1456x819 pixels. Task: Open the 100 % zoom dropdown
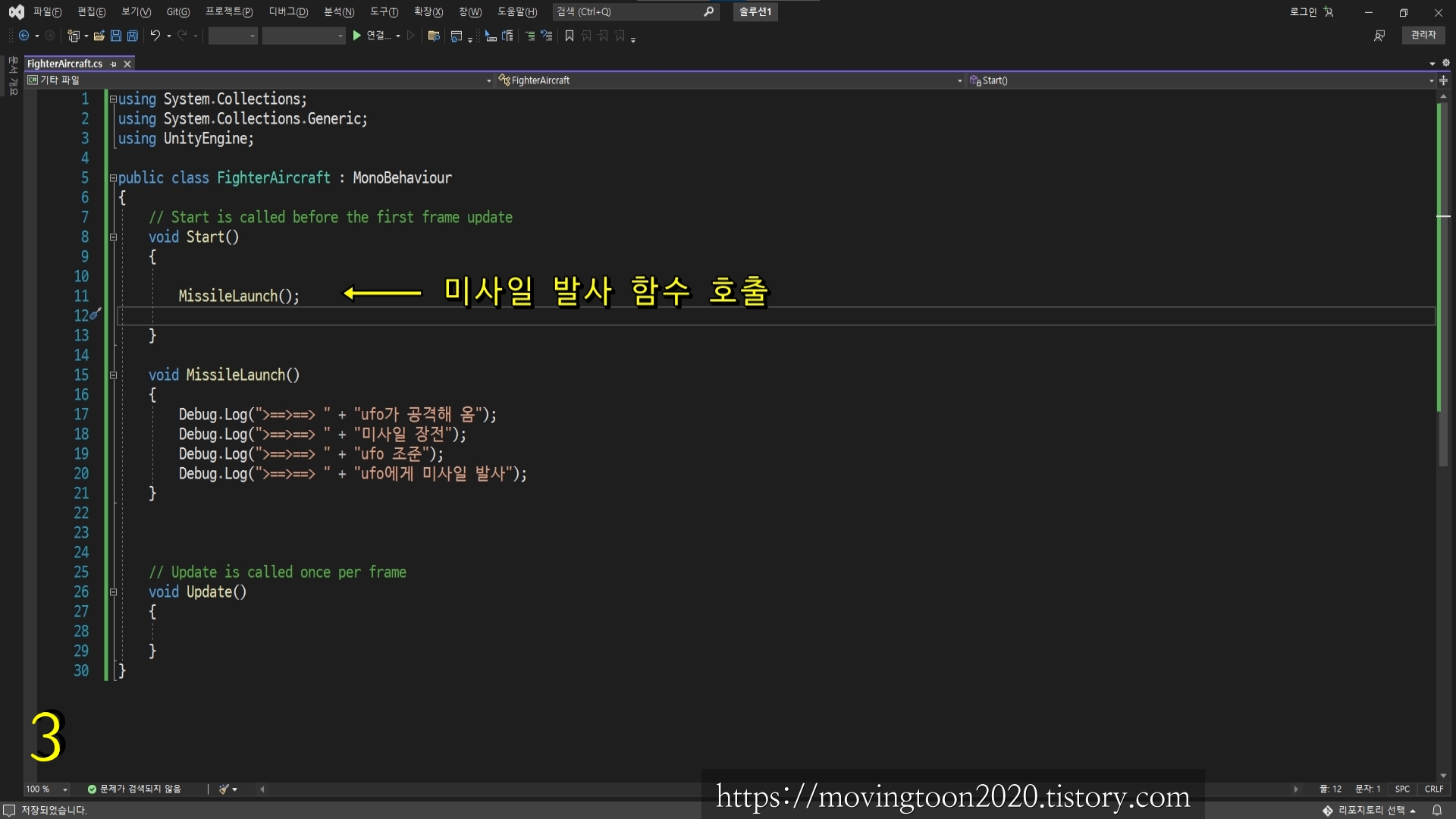pos(65,789)
